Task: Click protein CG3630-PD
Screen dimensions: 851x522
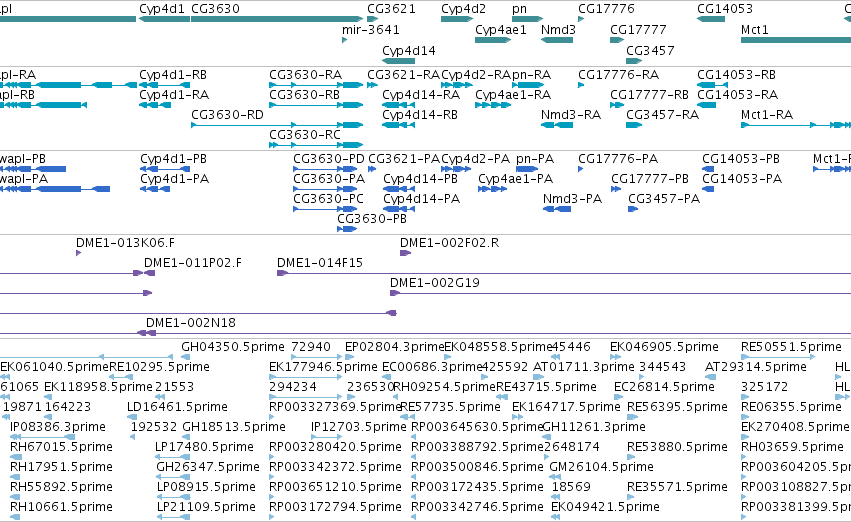Action: (x=329, y=159)
